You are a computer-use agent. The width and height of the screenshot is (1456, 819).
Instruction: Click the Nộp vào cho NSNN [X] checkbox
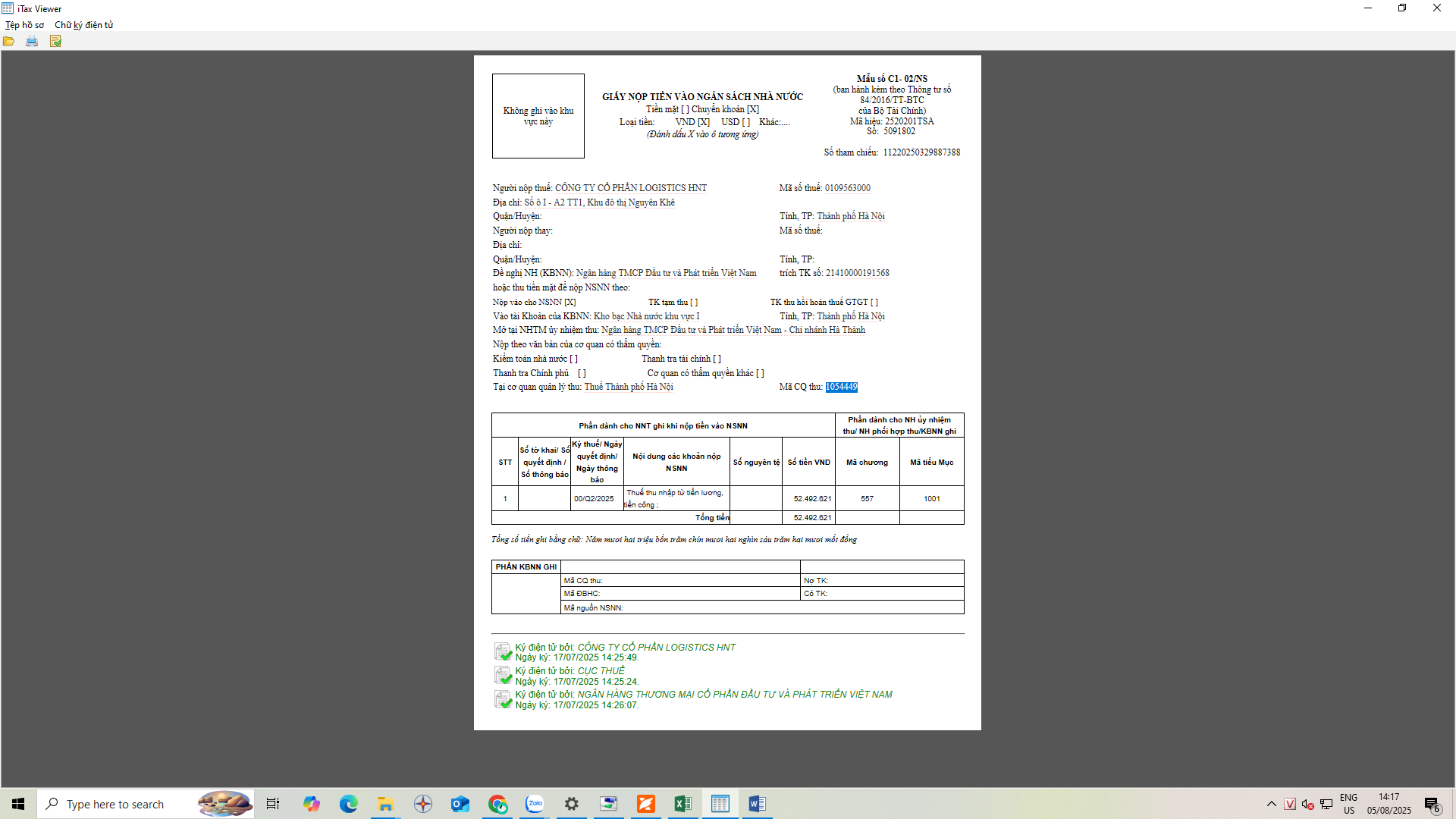[x=570, y=303]
